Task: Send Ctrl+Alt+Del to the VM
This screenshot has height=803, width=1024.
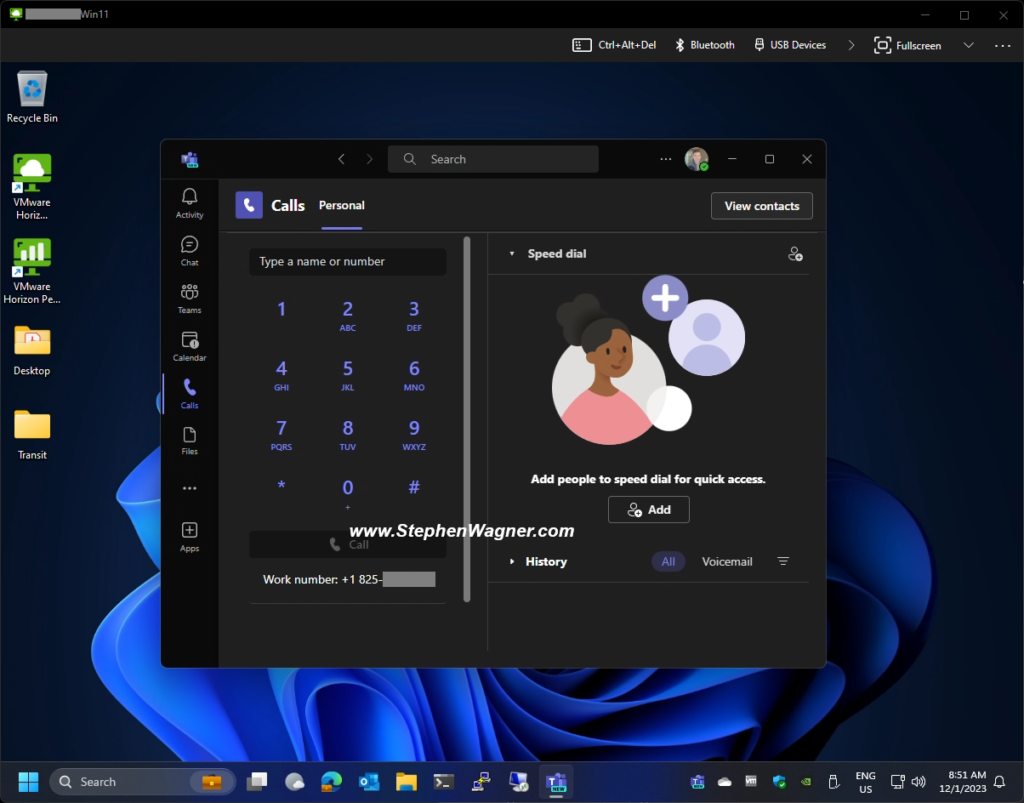Action: coord(614,45)
